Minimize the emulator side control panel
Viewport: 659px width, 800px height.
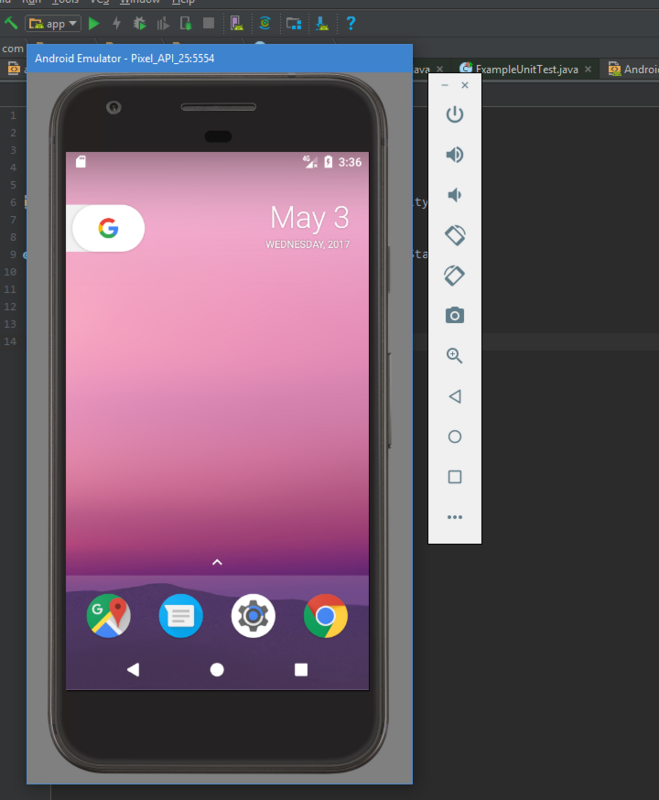coord(445,85)
